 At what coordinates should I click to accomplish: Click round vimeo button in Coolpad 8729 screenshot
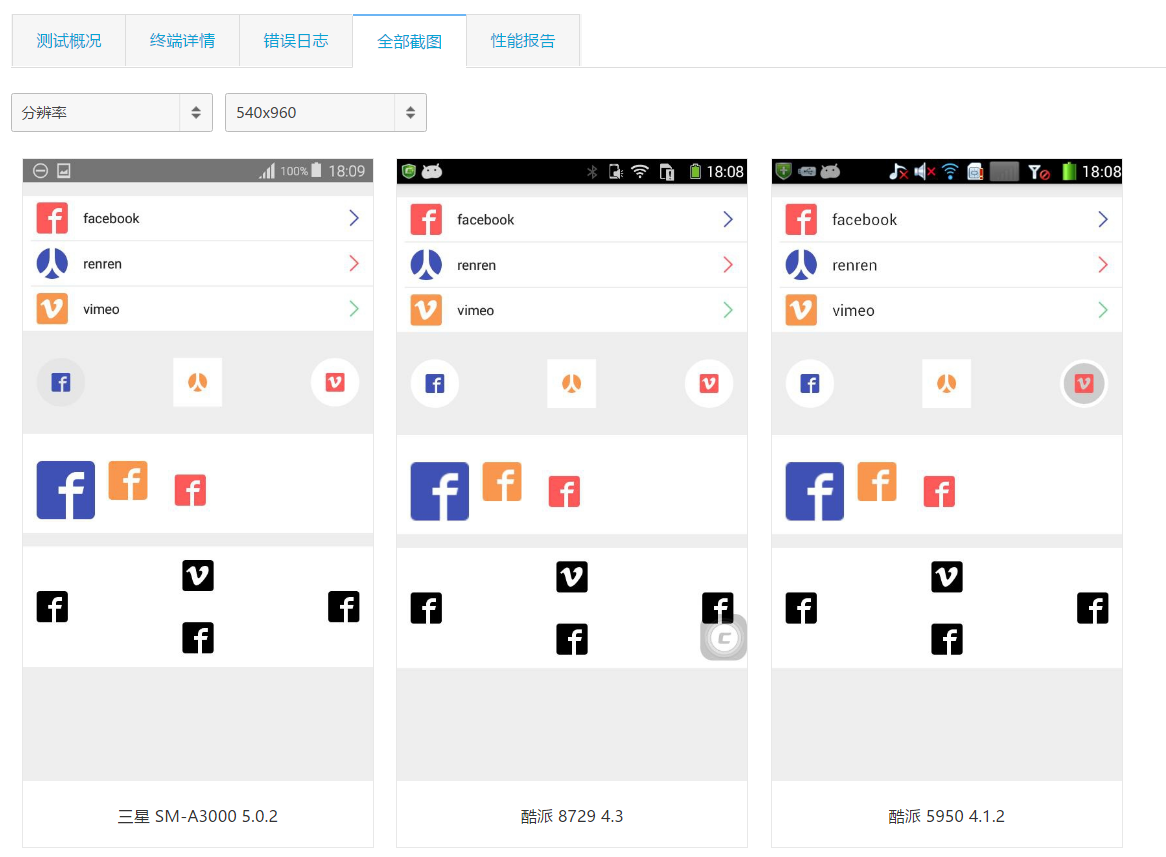tap(709, 384)
